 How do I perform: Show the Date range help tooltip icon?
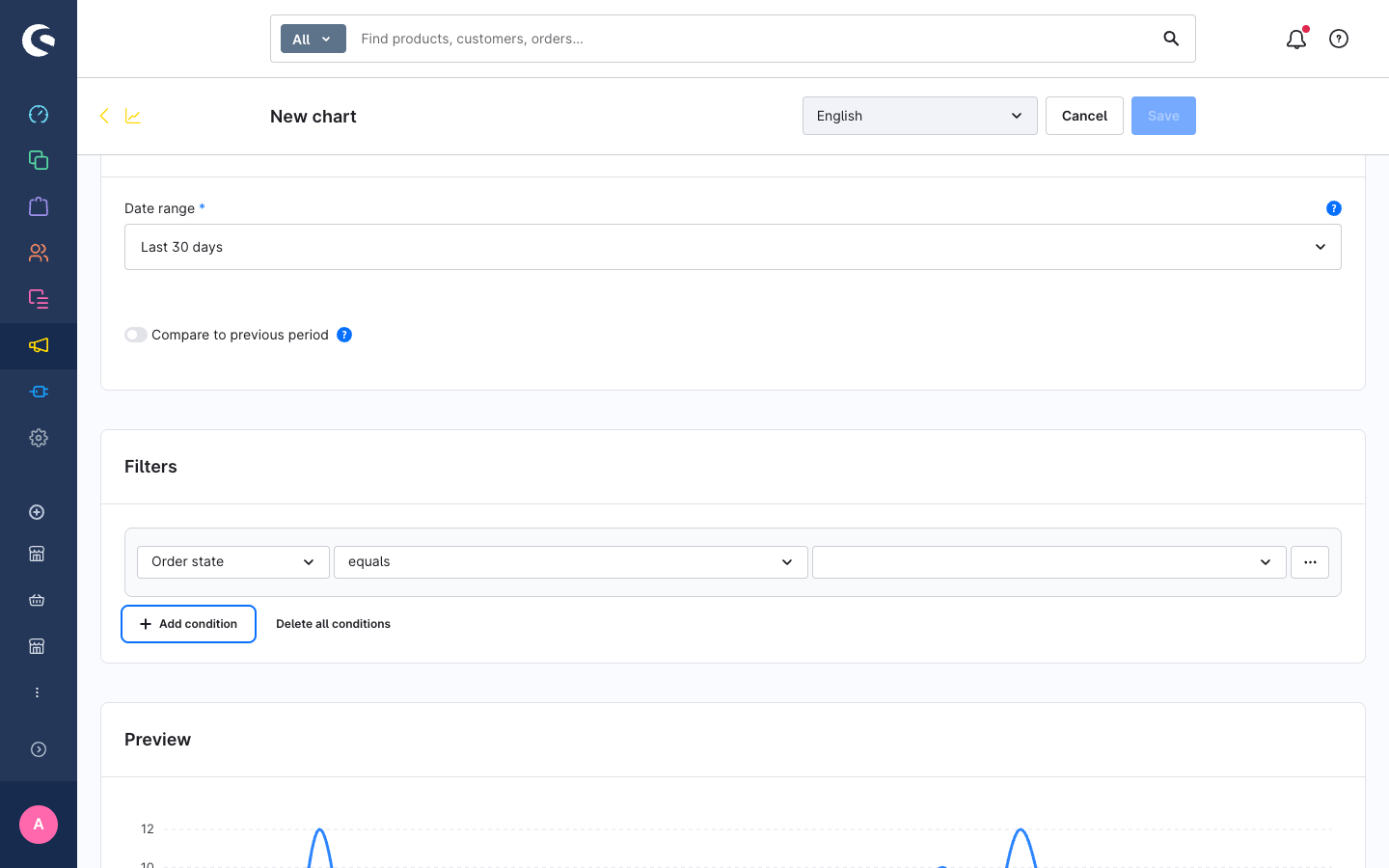pos(1334,208)
